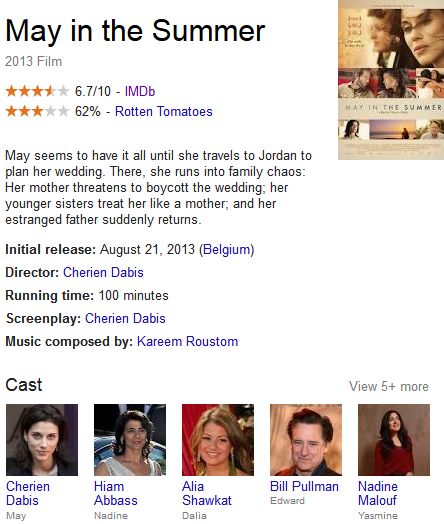This screenshot has height=524, width=444.
Task: Open Hiam Abbass name link
Action: (x=116, y=493)
